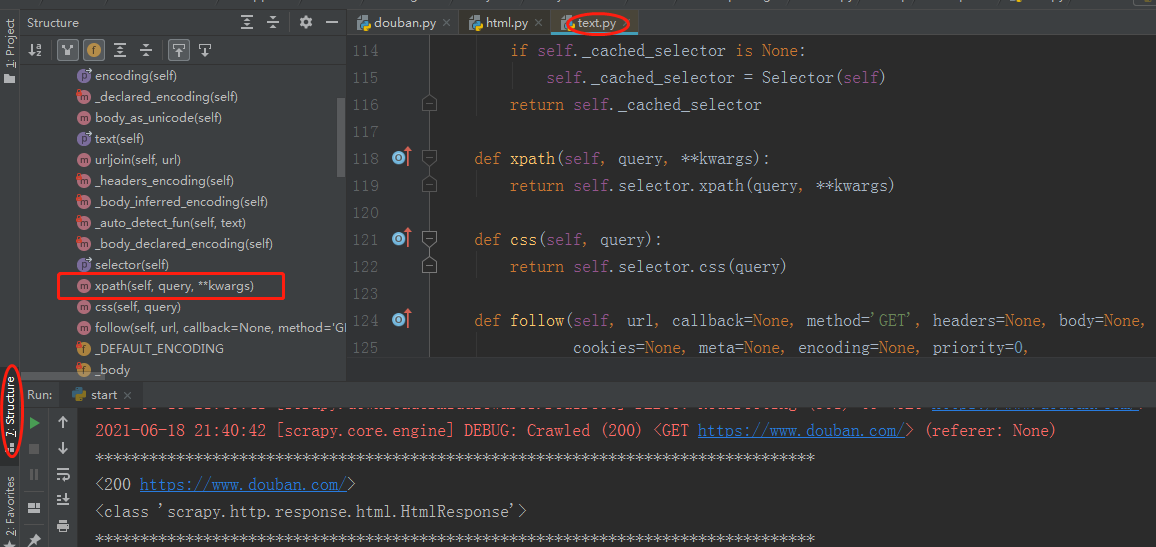The image size is (1156, 547).
Task: Jump down the stack trace arrow
Action: point(63,448)
